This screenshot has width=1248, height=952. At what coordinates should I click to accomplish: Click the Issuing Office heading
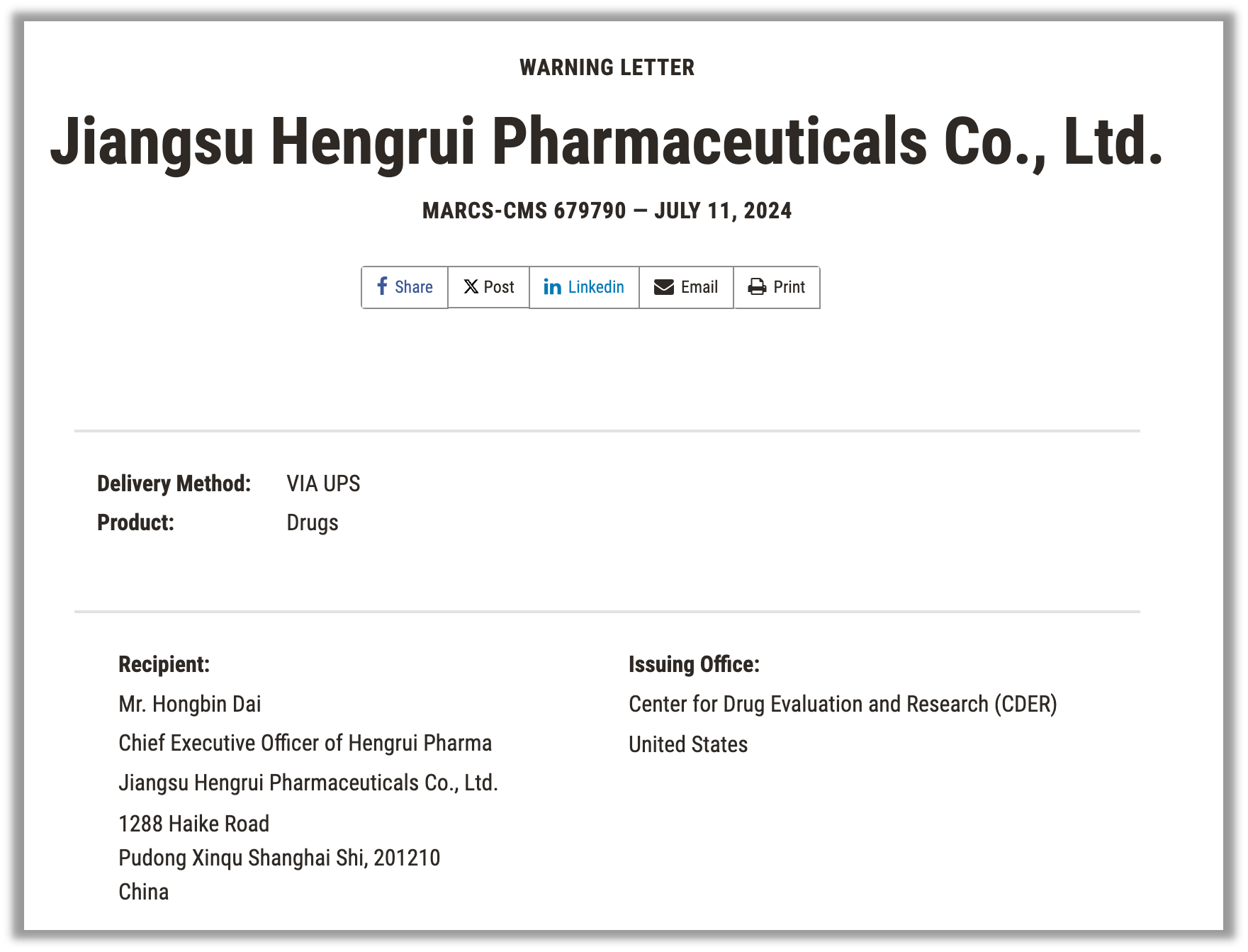(694, 664)
